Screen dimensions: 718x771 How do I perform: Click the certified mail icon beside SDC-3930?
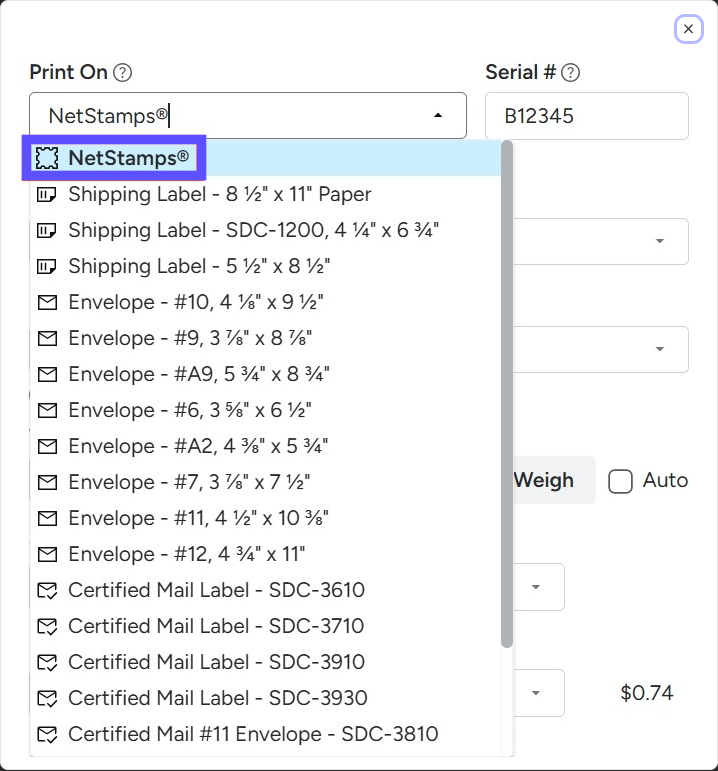(x=47, y=698)
